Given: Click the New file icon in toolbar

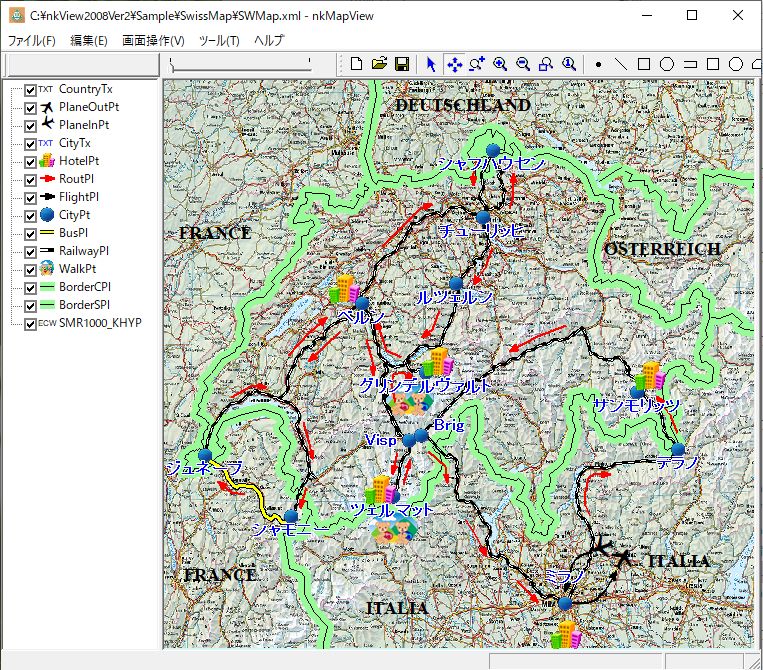Looking at the screenshot, I should coord(358,64).
